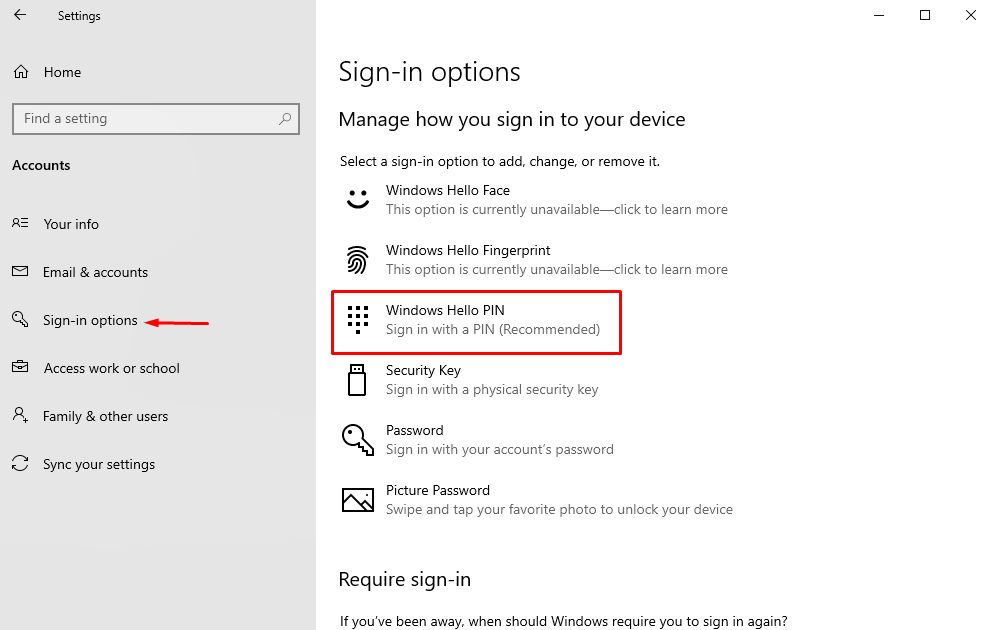Click the Picture Password photo icon

point(357,499)
